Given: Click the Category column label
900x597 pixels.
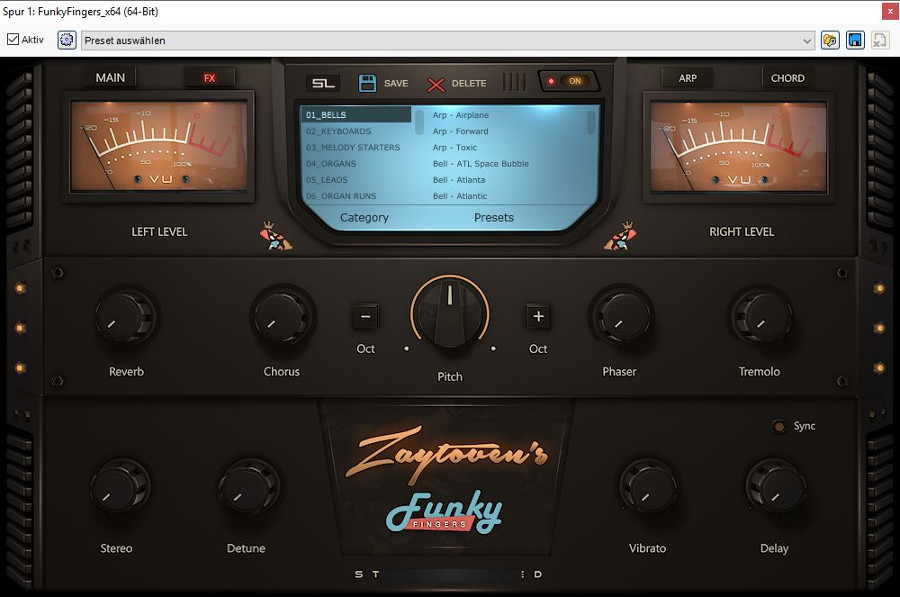Looking at the screenshot, I should click(364, 218).
